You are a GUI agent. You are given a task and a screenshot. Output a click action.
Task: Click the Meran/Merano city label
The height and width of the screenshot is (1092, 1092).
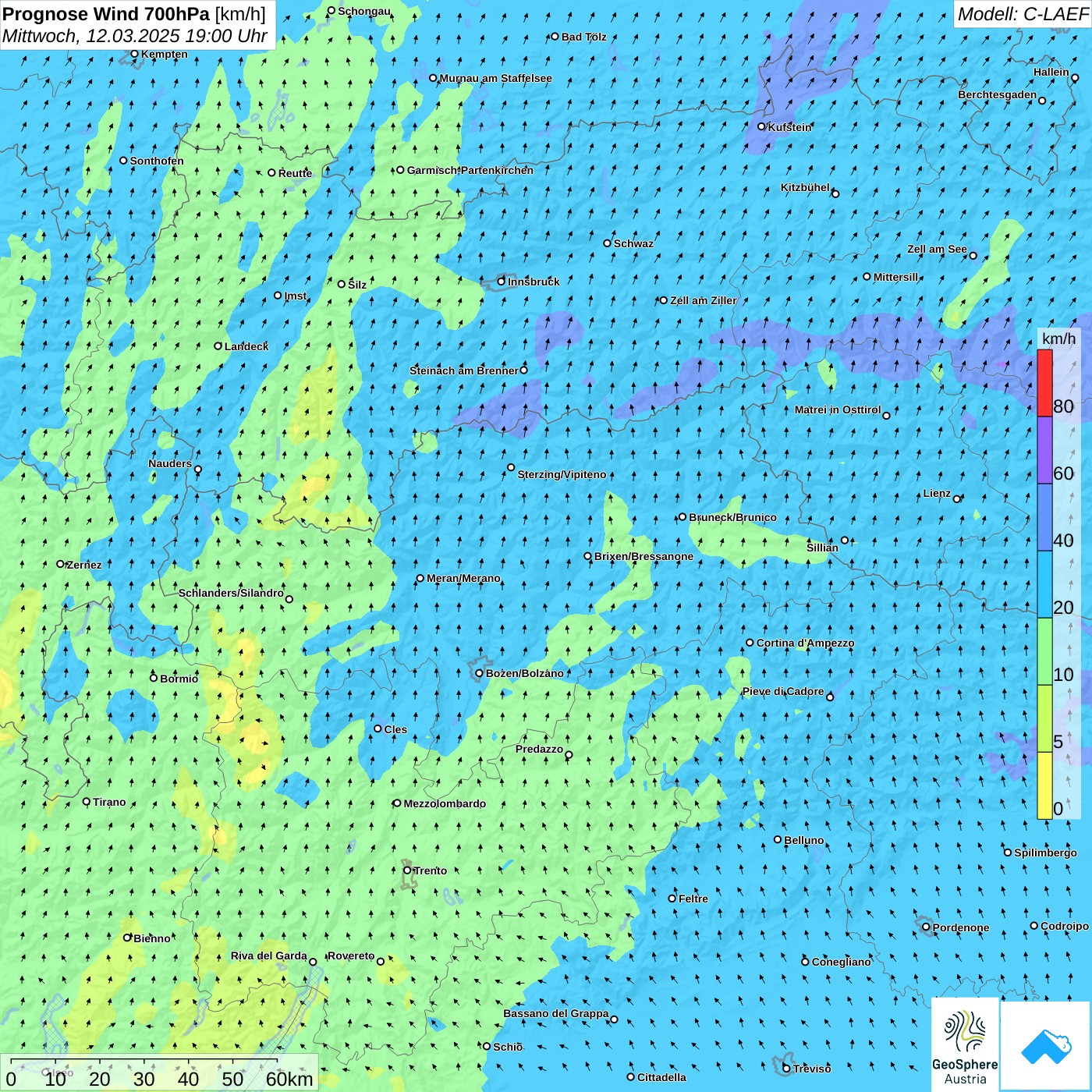pos(463,578)
